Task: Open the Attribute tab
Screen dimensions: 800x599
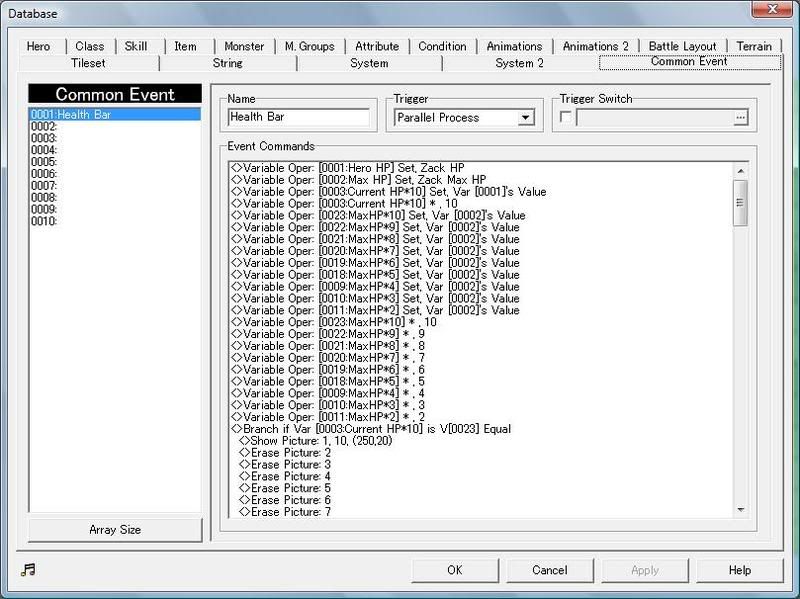Action: coord(377,46)
